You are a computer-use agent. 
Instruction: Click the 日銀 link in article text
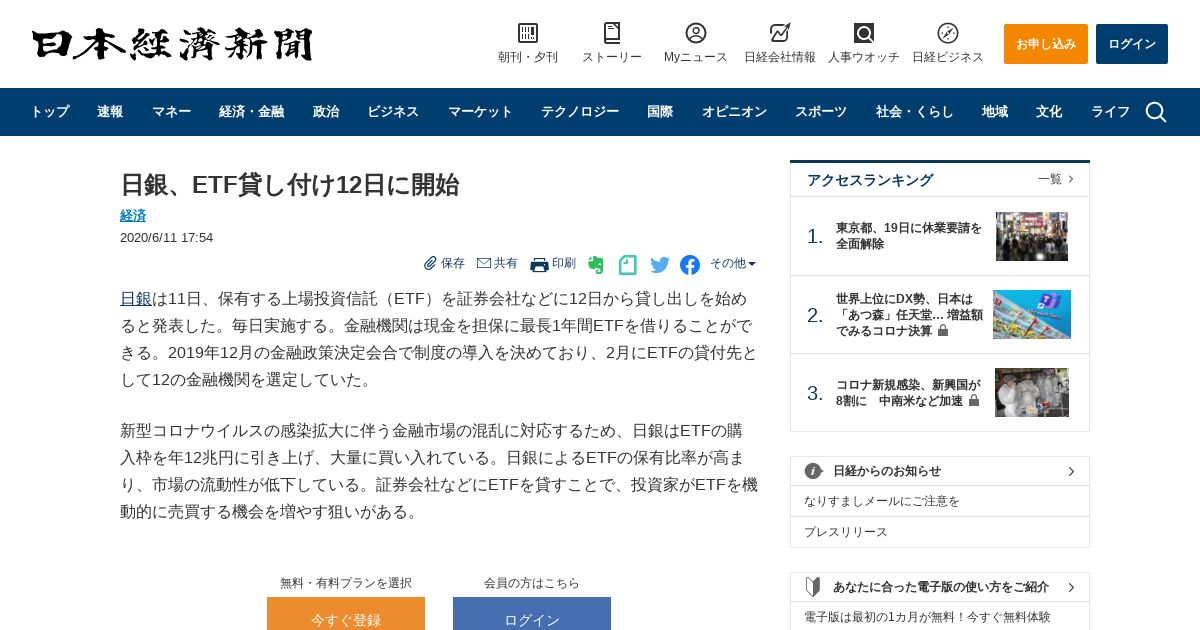tap(136, 298)
